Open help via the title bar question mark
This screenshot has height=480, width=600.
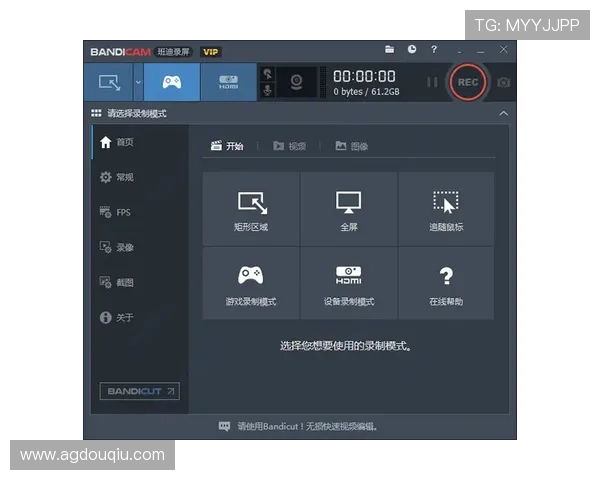(434, 49)
